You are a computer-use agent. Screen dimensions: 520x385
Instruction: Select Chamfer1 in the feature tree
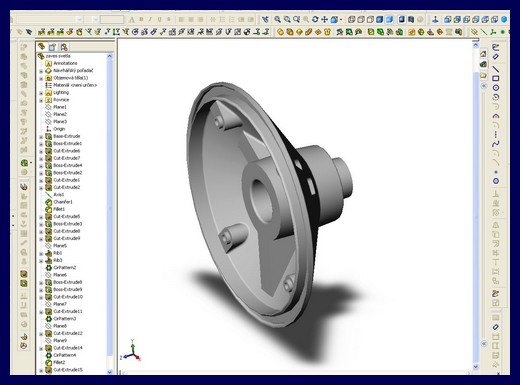63,202
